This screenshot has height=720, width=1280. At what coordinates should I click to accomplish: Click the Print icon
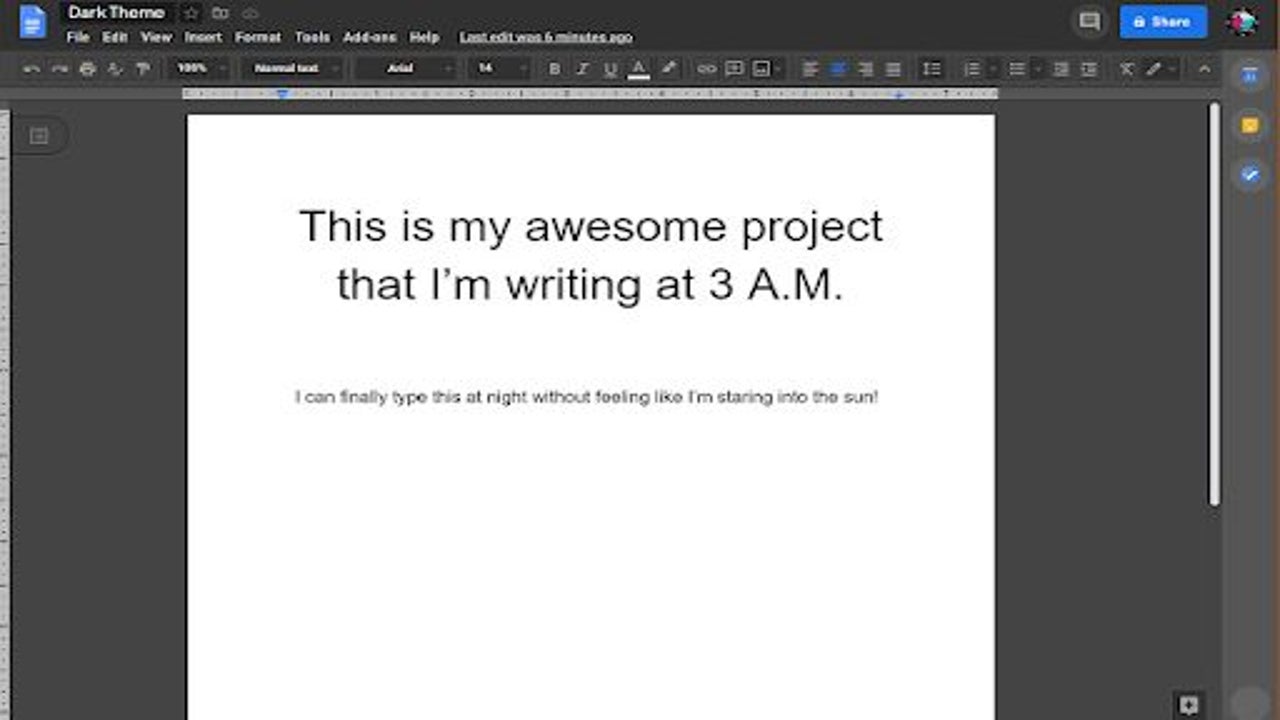87,69
